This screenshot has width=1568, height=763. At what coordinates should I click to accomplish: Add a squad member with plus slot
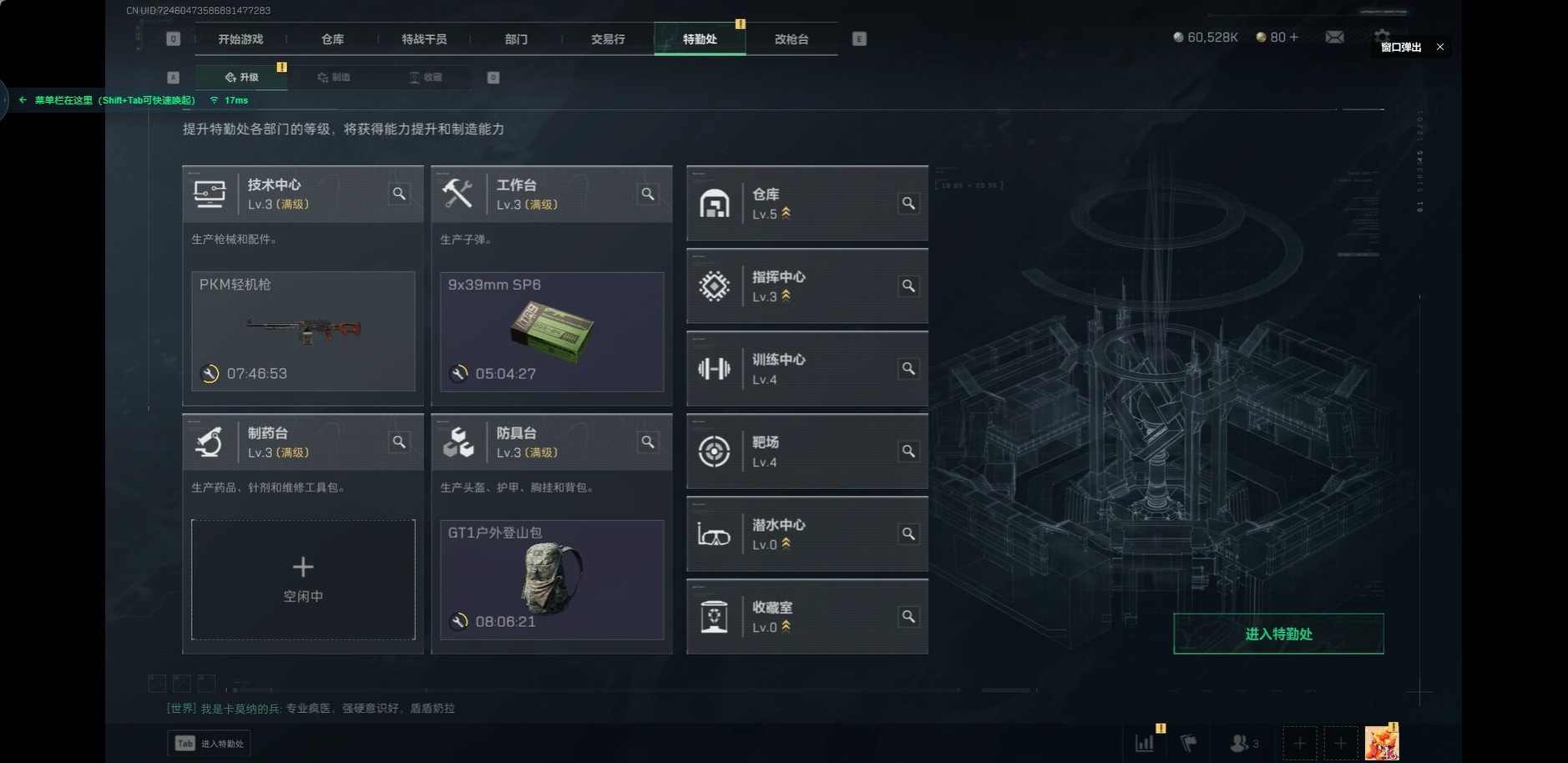1299,743
